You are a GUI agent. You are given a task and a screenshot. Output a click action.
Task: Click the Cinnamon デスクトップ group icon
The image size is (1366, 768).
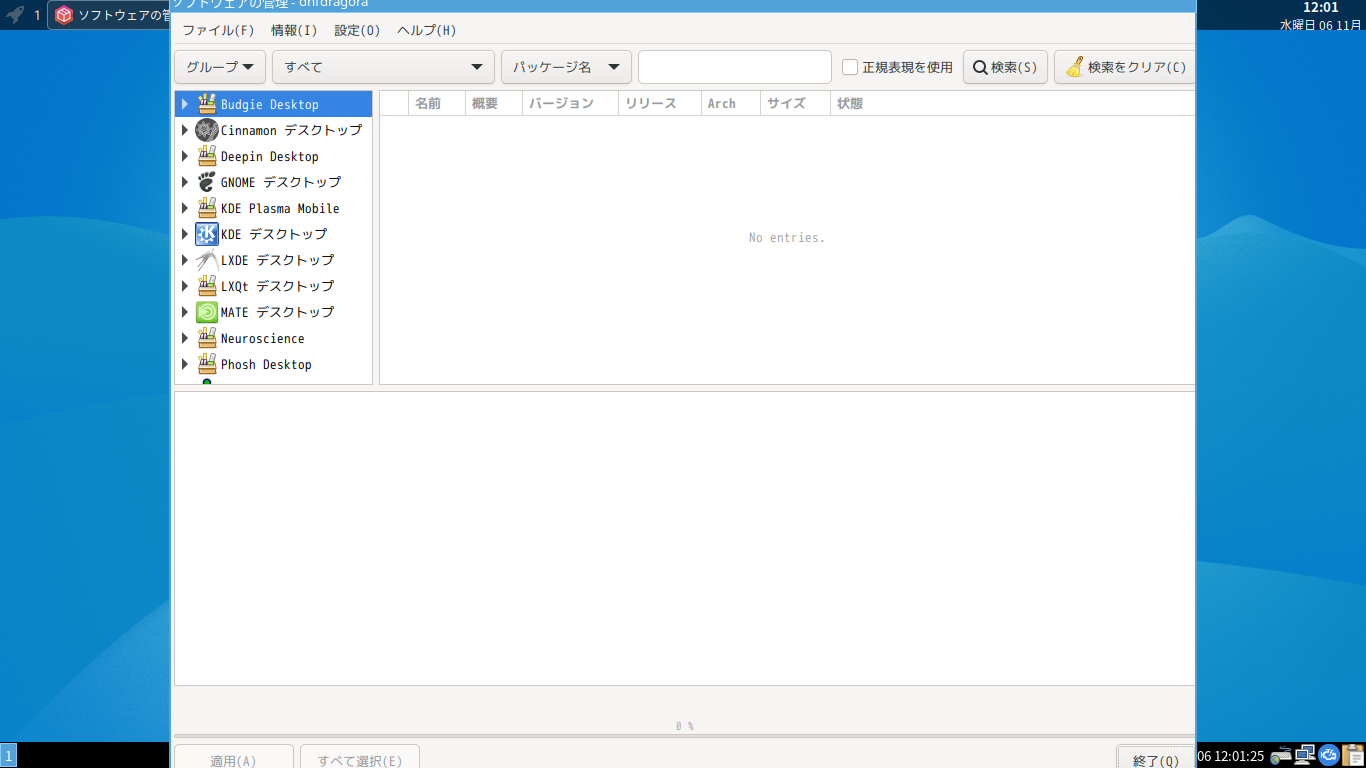point(207,130)
